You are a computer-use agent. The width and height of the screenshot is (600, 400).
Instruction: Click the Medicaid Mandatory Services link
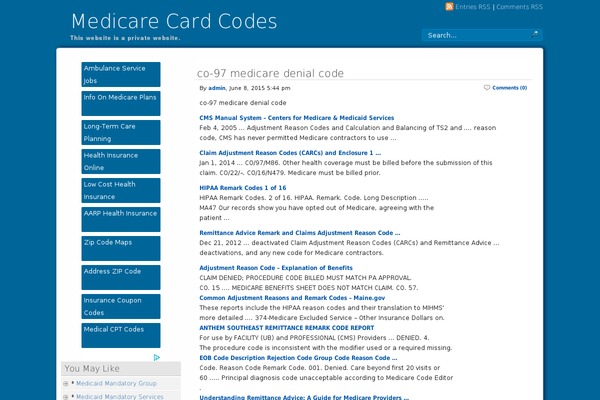pyautogui.click(x=120, y=397)
